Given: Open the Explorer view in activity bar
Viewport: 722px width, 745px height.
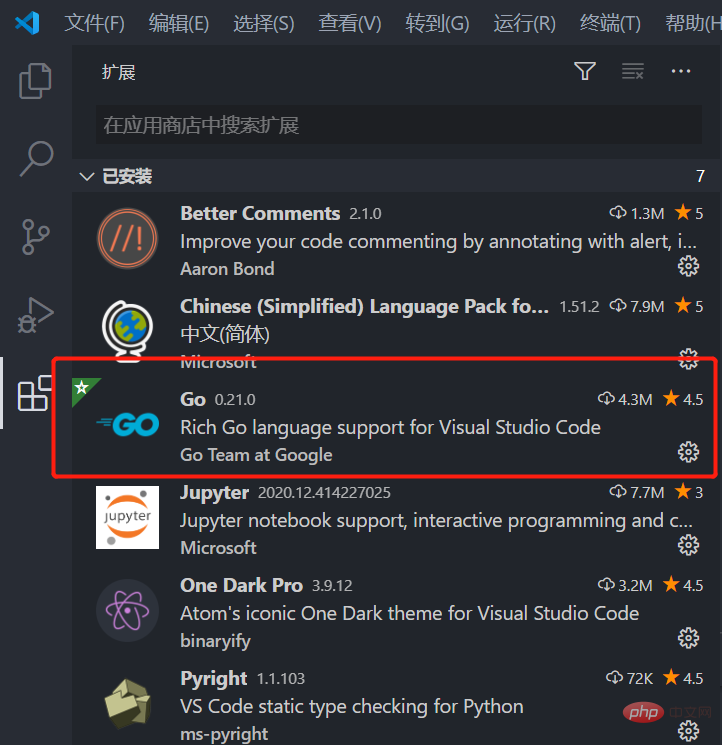Looking at the screenshot, I should [x=35, y=81].
